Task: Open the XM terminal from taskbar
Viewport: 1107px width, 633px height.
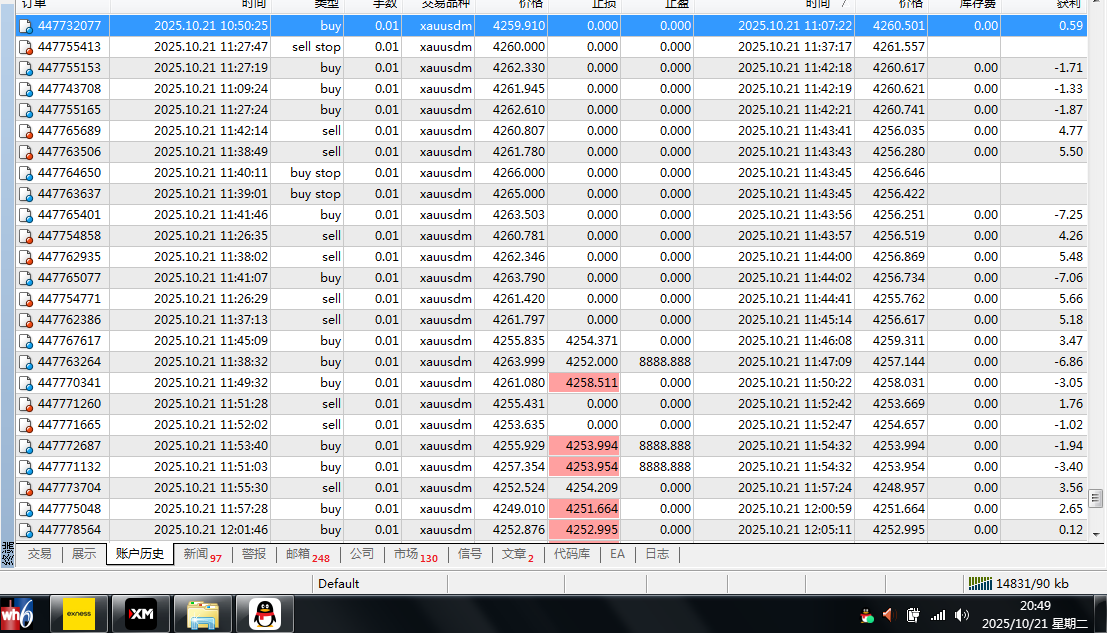Action: pos(140,614)
